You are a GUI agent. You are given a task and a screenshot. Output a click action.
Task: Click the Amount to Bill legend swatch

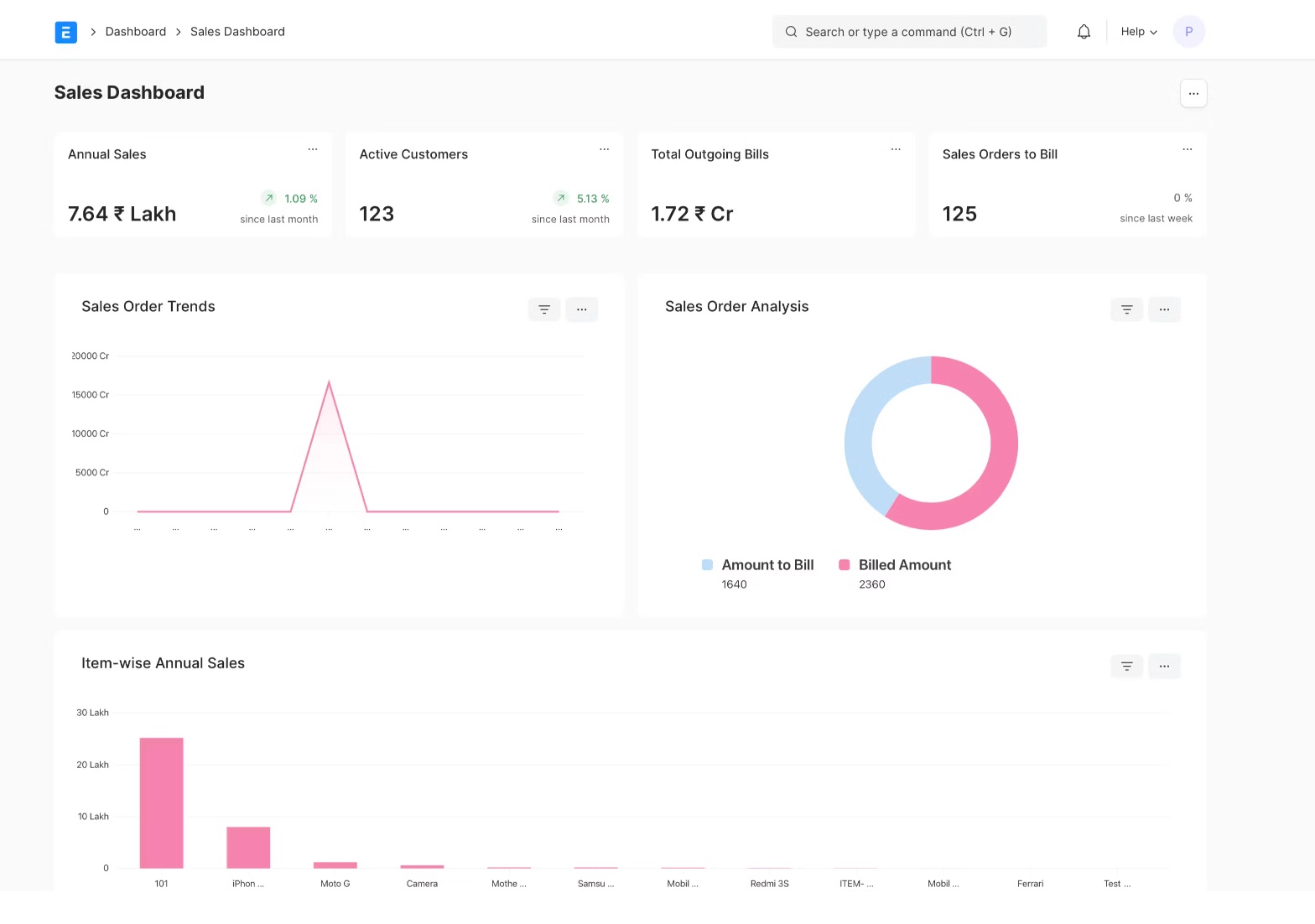707,565
